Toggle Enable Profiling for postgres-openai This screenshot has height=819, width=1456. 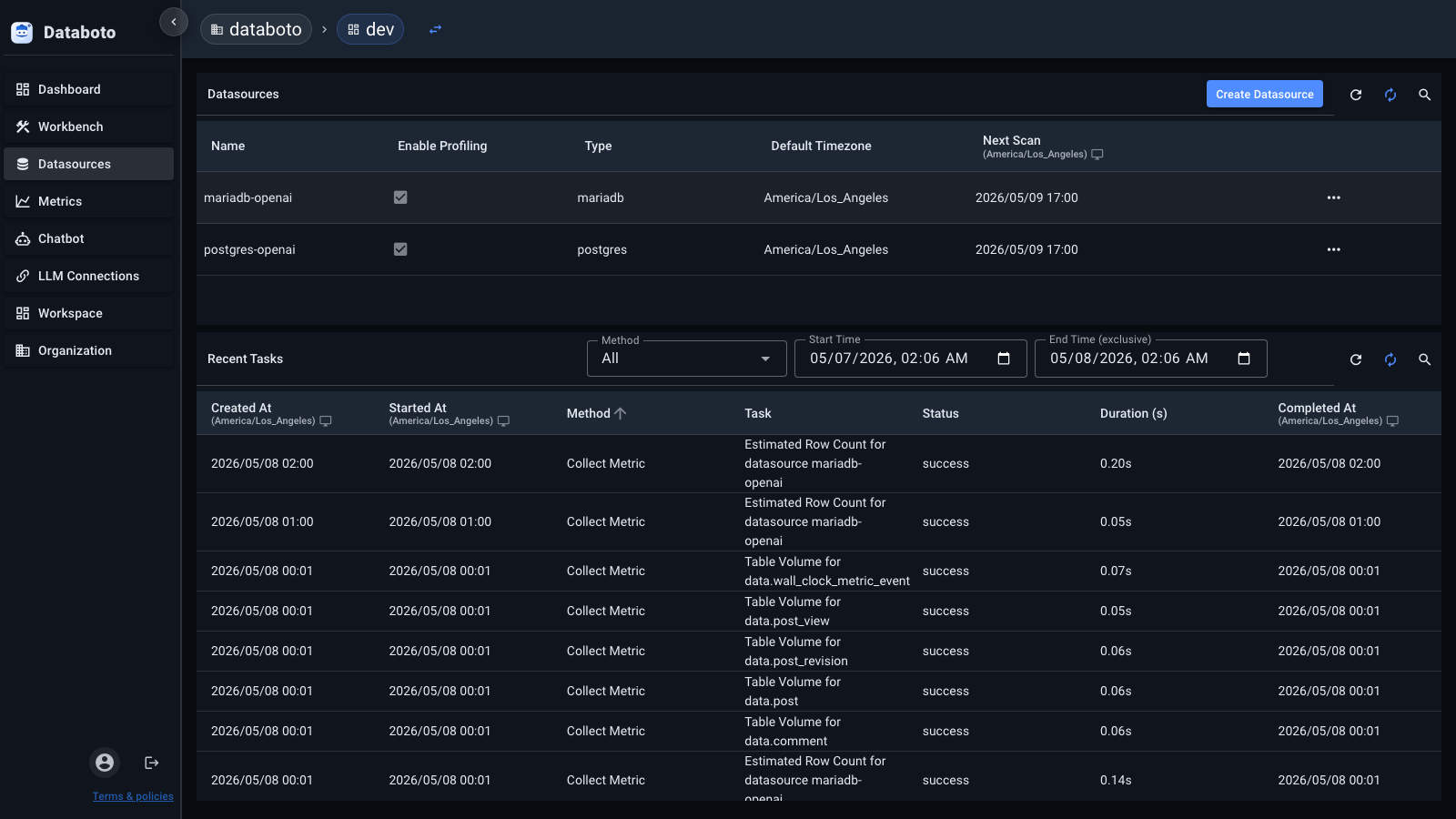click(x=400, y=249)
